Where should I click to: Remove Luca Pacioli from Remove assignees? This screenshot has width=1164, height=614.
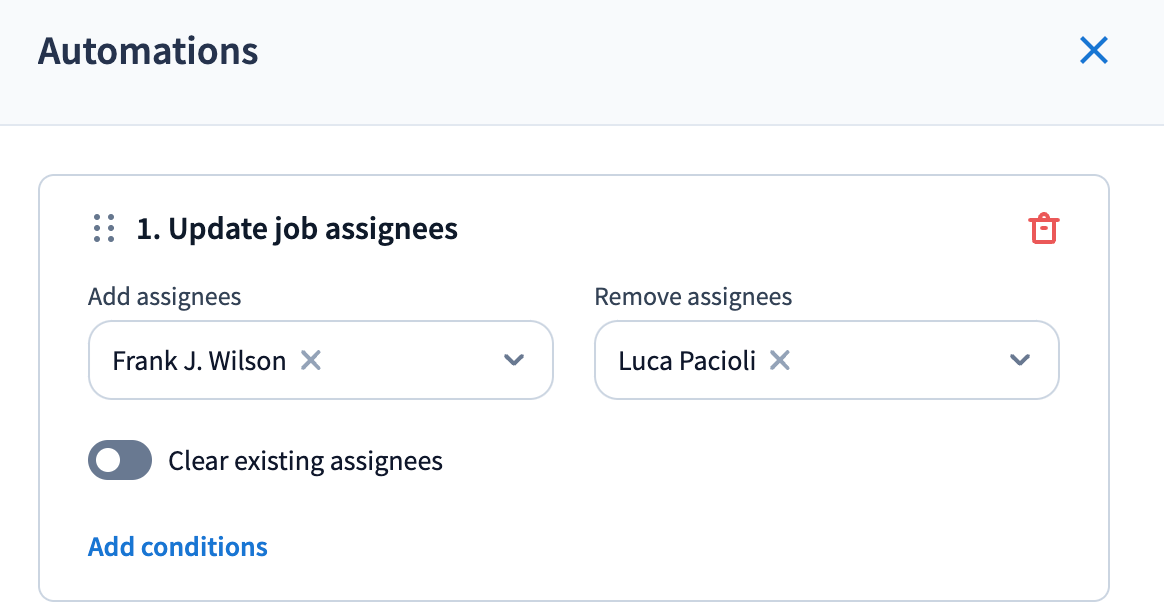tap(780, 360)
